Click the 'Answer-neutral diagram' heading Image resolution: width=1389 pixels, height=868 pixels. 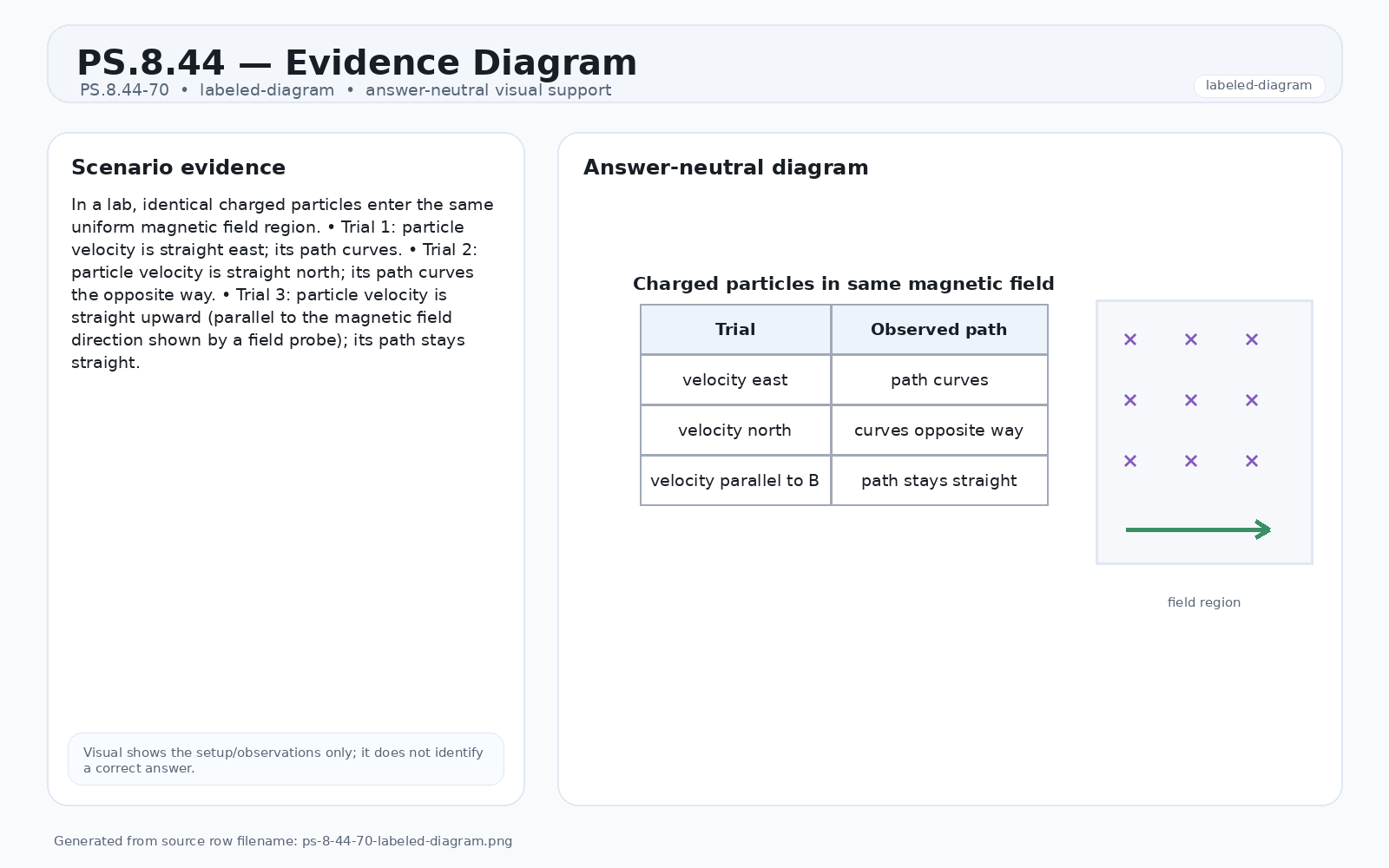click(726, 168)
